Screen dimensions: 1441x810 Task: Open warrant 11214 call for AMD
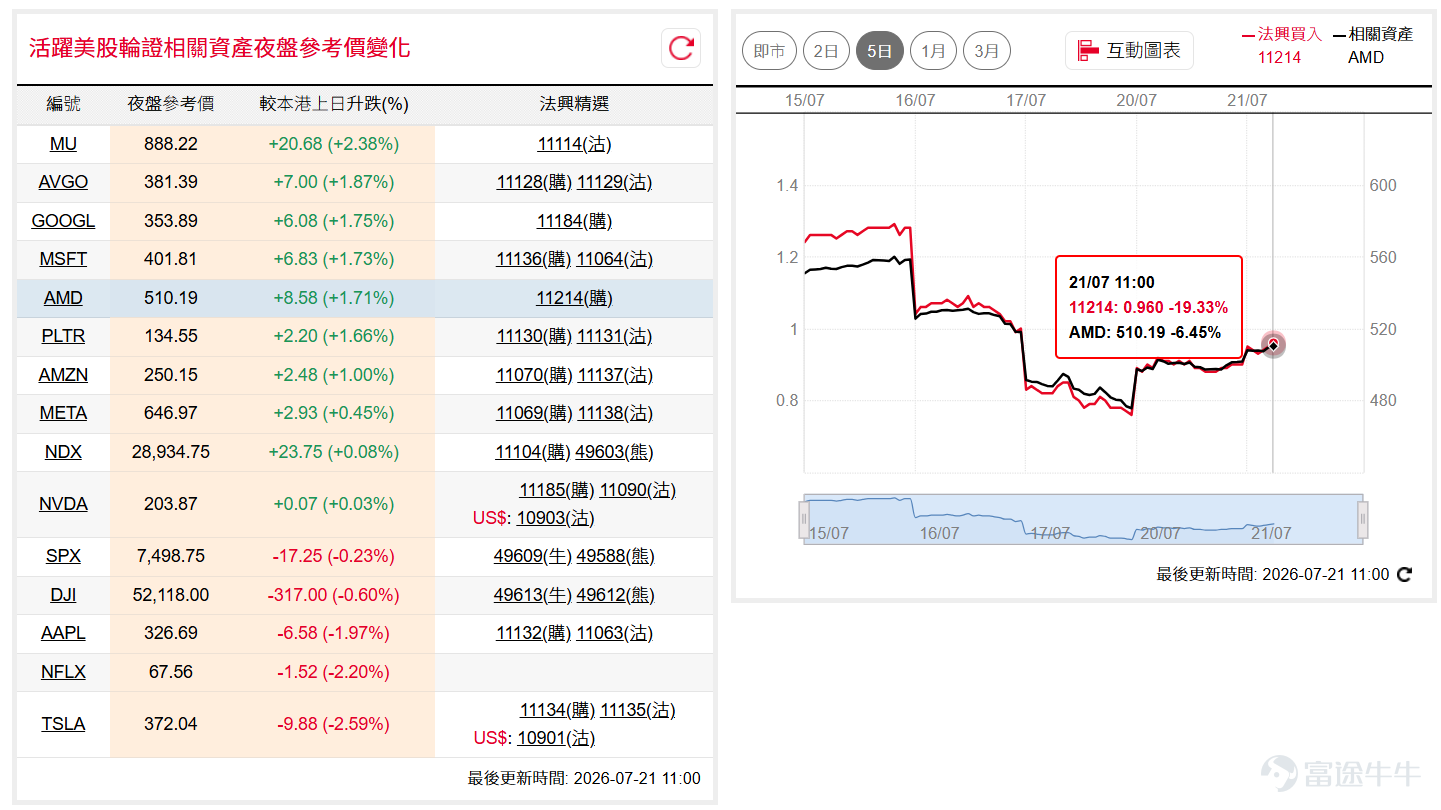point(574,298)
